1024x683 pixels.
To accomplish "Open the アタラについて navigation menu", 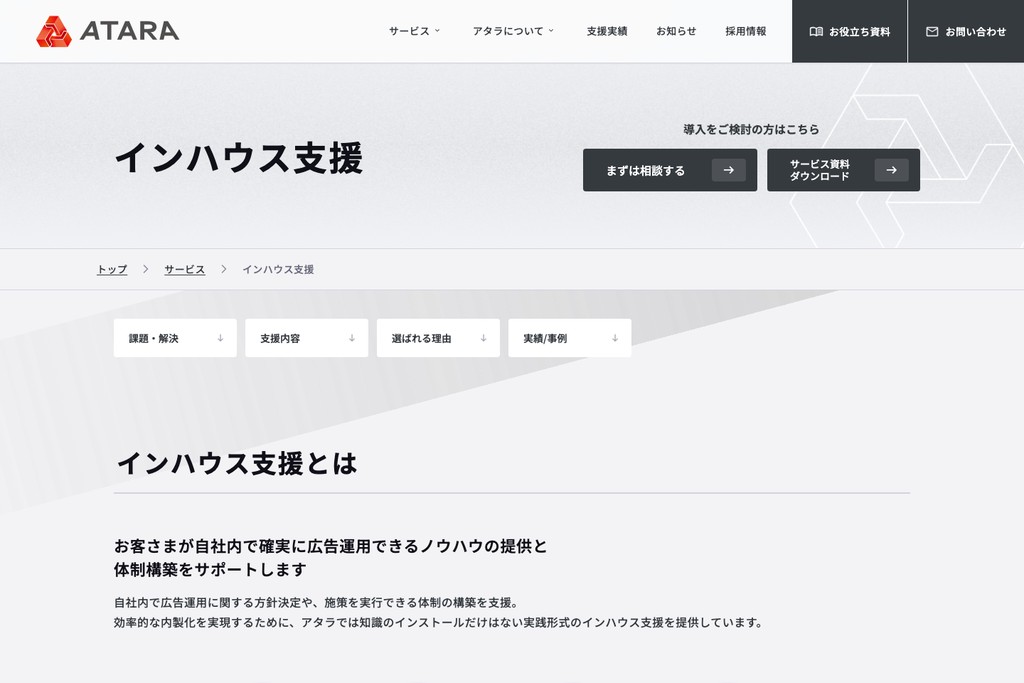I will pos(513,31).
